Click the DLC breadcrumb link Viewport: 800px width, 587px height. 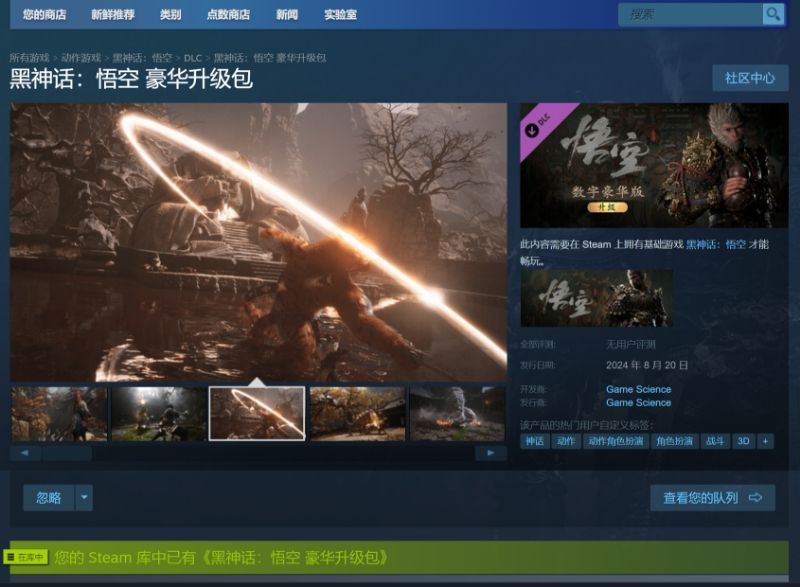[193, 58]
